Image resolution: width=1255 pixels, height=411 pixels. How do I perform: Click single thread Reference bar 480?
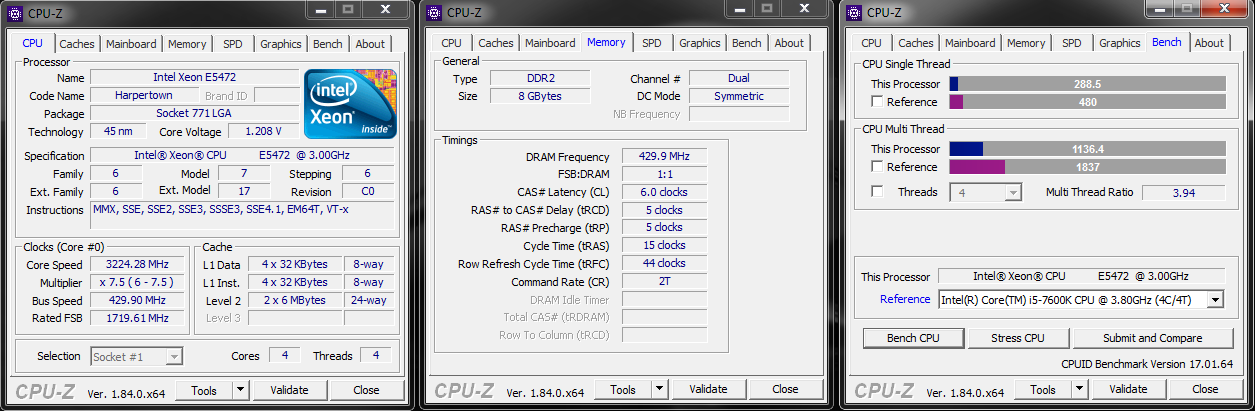[x=1087, y=102]
